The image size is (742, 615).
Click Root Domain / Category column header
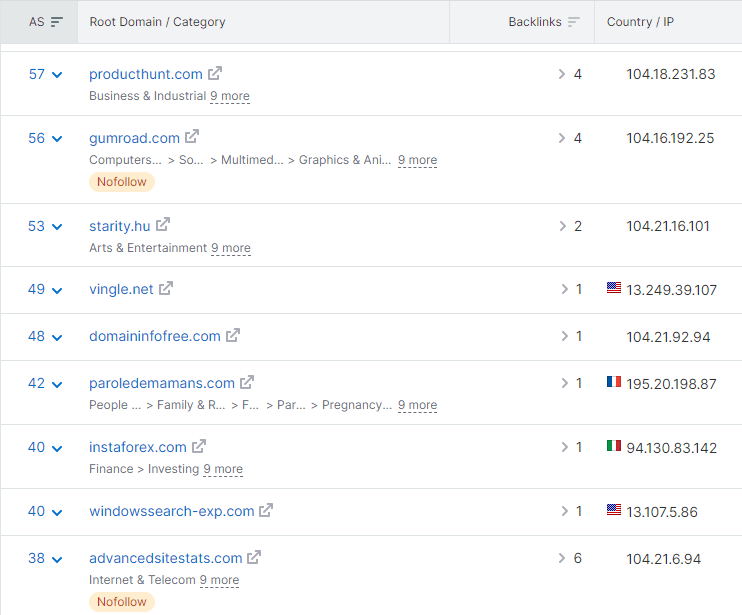[x=157, y=22]
